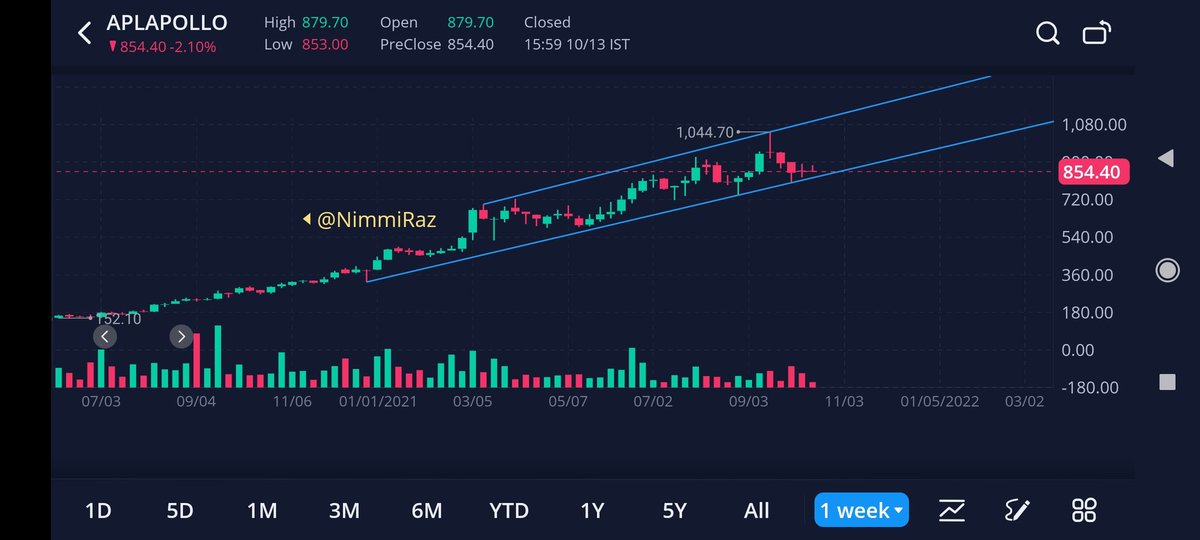Tap the 07/03 date axis label
Screen dimensions: 1200x540
(x=101, y=401)
